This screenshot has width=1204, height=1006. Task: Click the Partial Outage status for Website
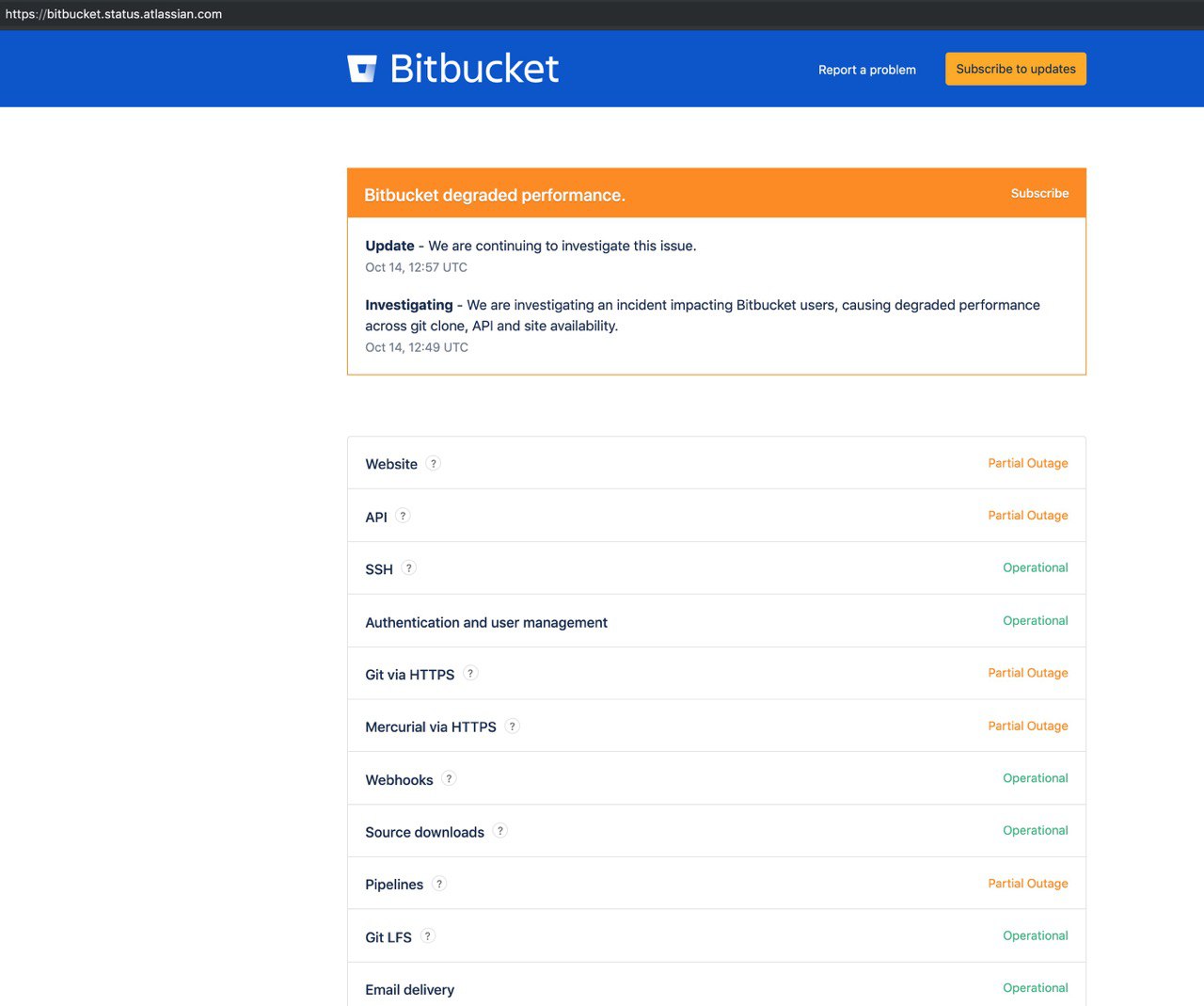pyautogui.click(x=1028, y=463)
